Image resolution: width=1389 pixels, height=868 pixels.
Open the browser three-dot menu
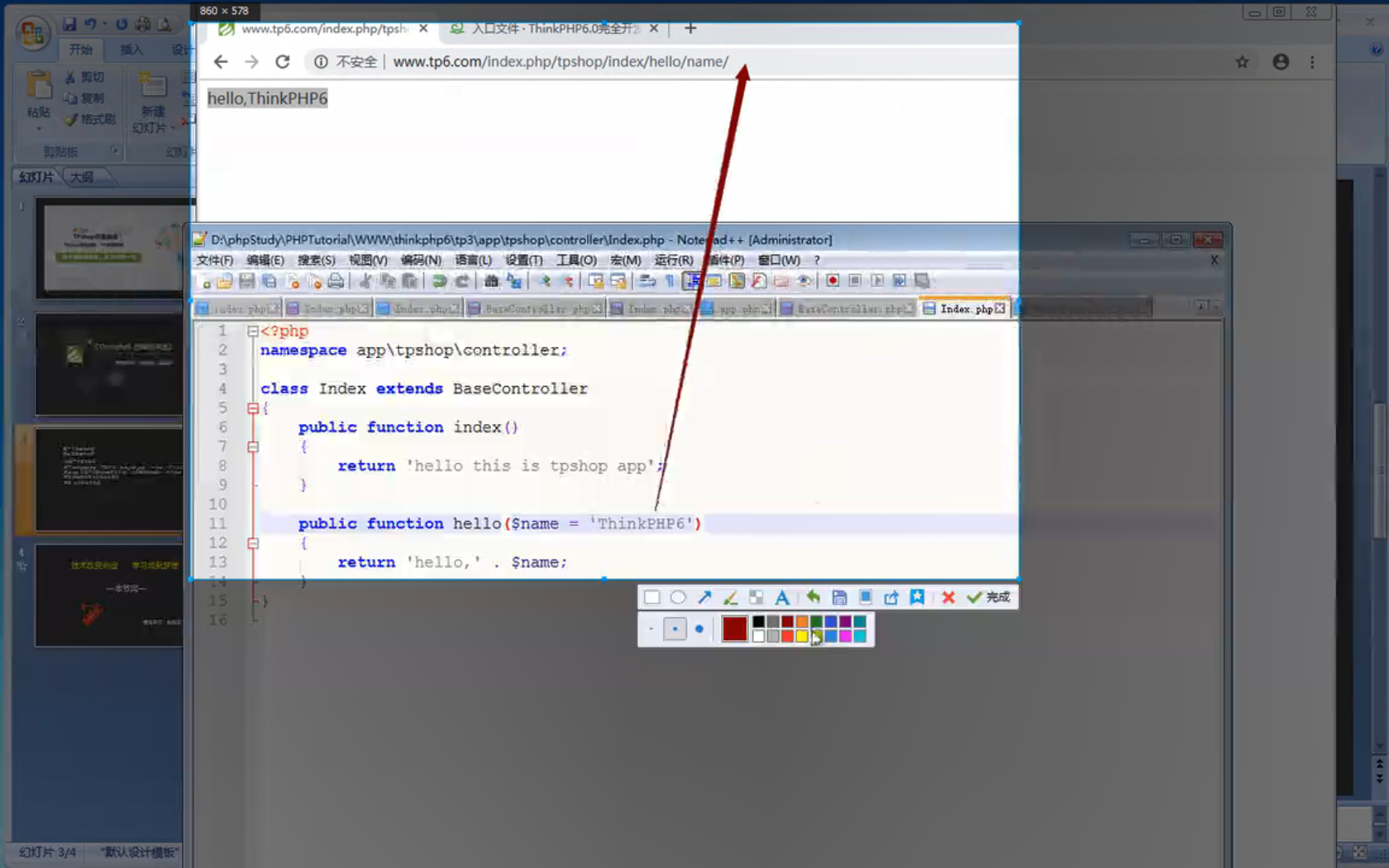click(x=1312, y=62)
